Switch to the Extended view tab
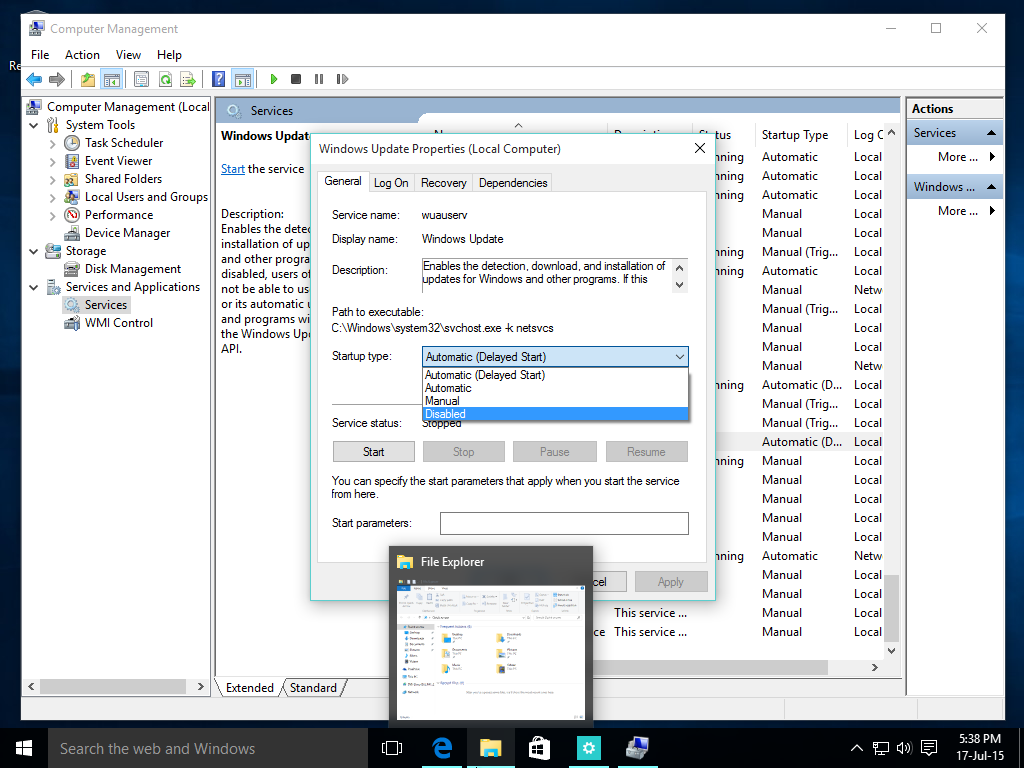The height and width of the screenshot is (768, 1024). 249,688
